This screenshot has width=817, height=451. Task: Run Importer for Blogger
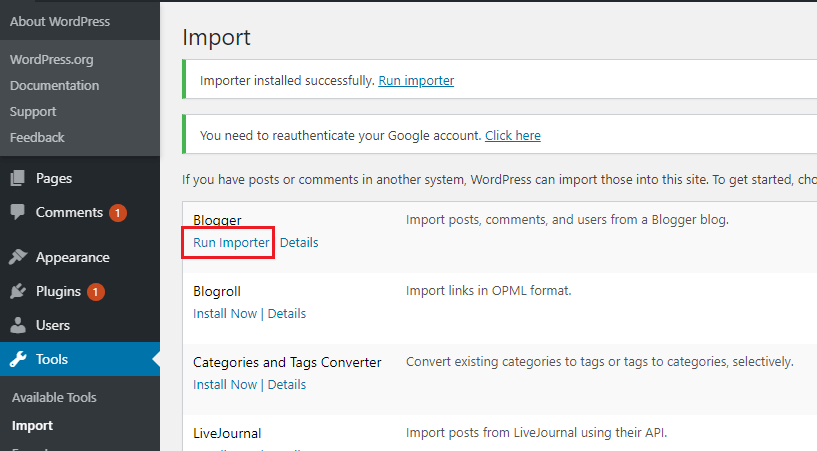point(231,242)
